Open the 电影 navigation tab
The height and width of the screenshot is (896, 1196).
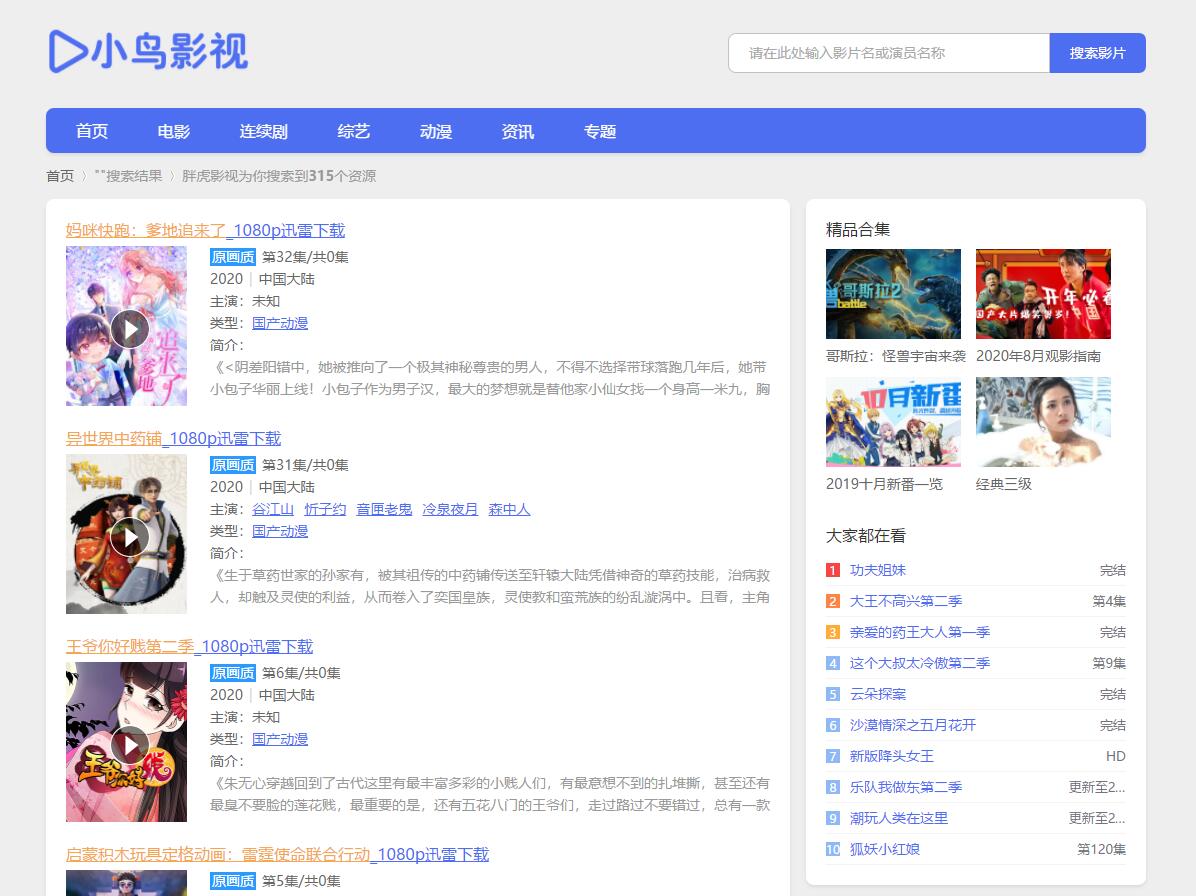174,131
